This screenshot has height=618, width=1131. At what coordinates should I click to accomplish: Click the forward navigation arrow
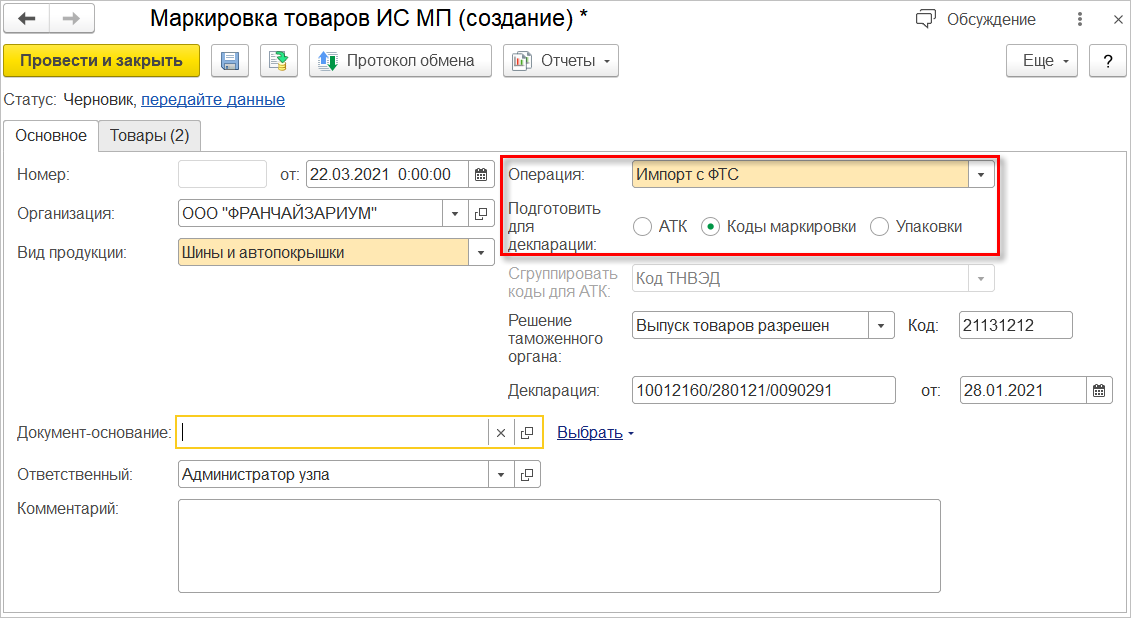pyautogui.click(x=71, y=19)
